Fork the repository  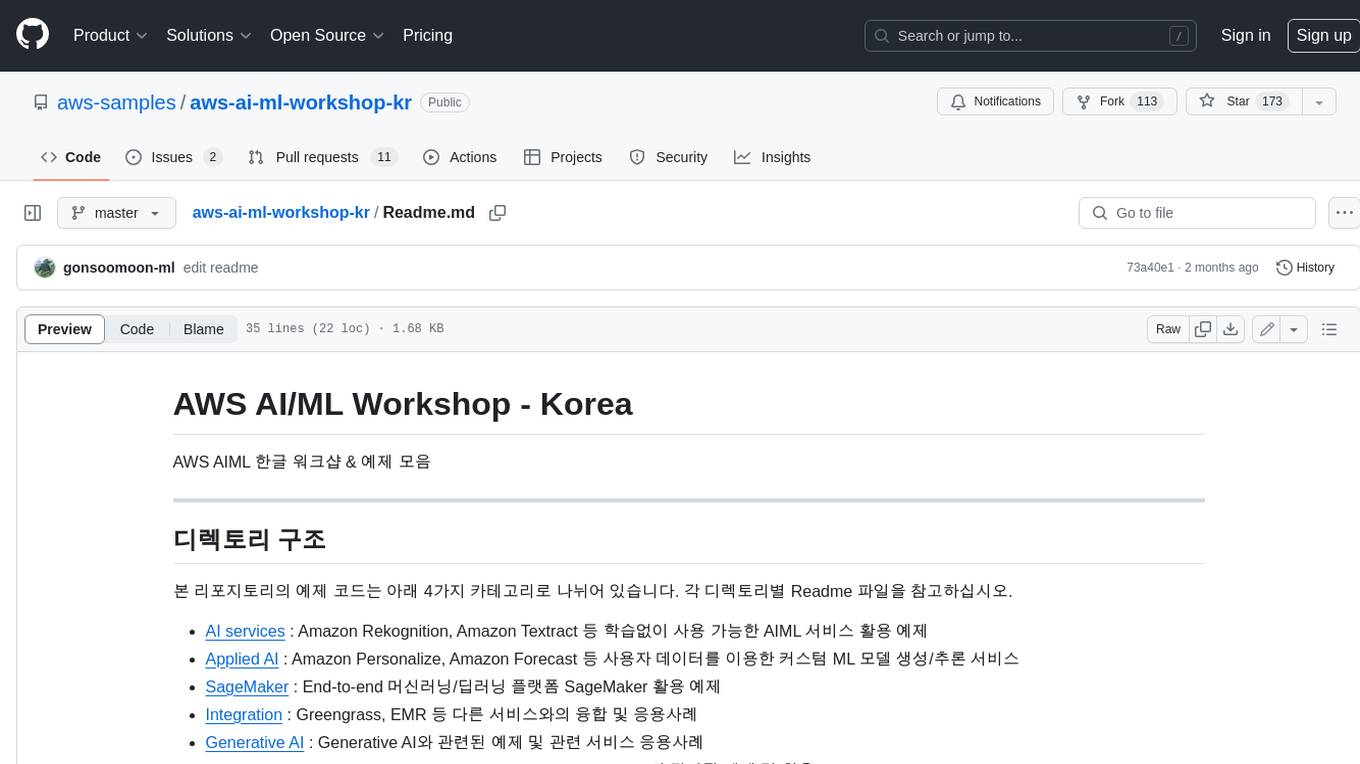pos(1118,102)
